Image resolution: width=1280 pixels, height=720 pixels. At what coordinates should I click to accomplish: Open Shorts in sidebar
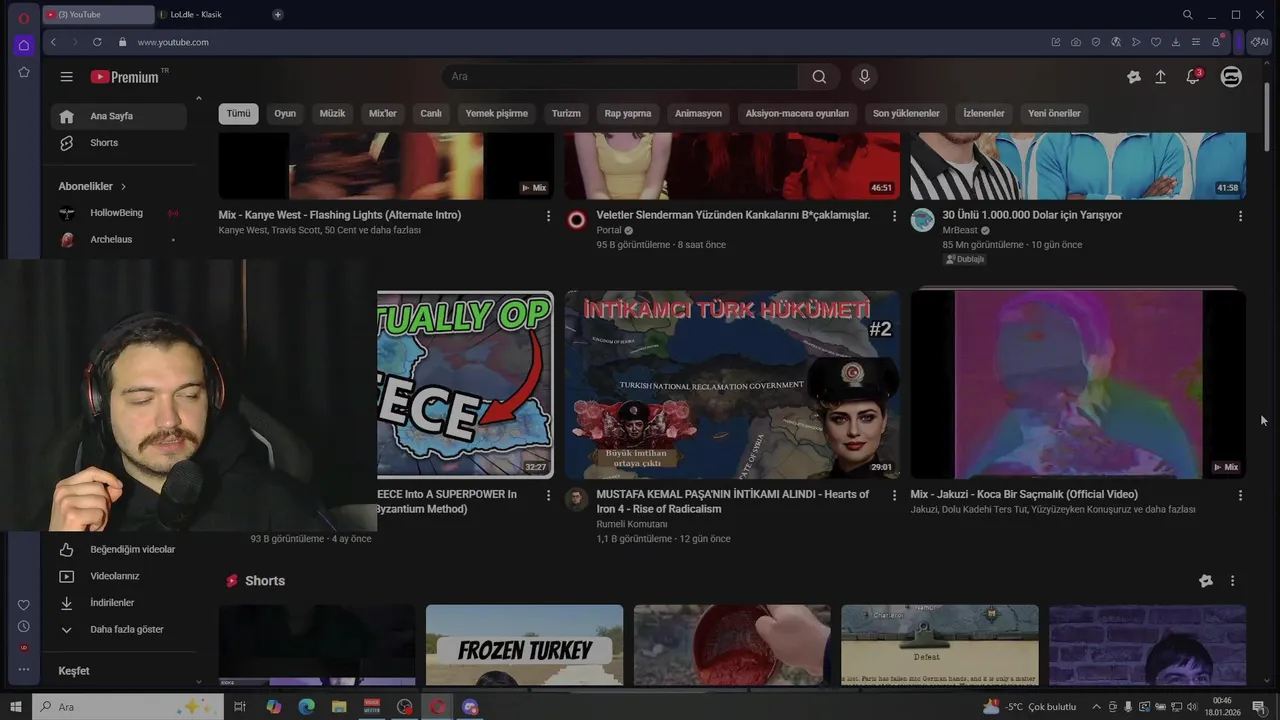pyautogui.click(x=119, y=143)
